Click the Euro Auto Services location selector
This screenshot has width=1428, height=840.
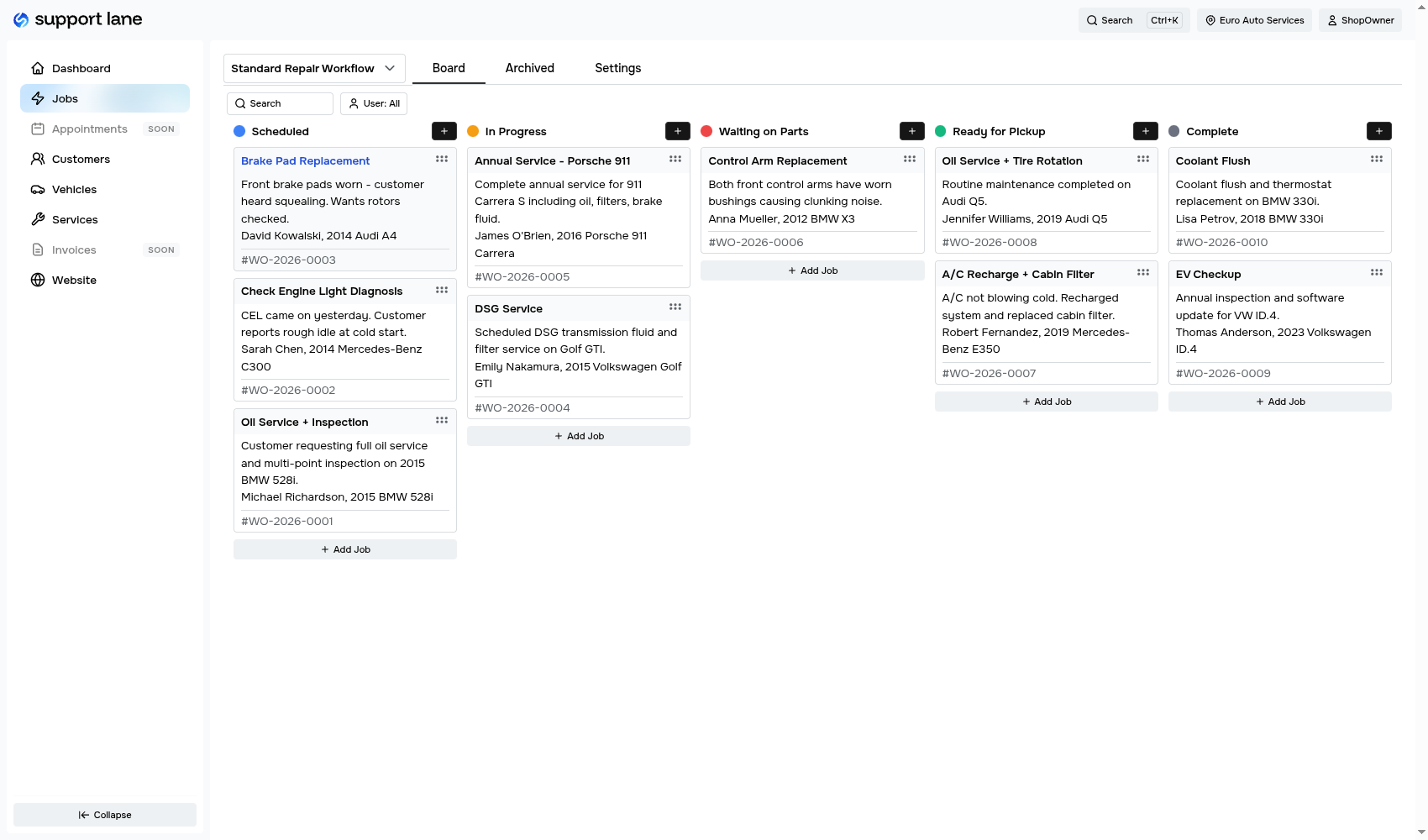coord(1254,19)
